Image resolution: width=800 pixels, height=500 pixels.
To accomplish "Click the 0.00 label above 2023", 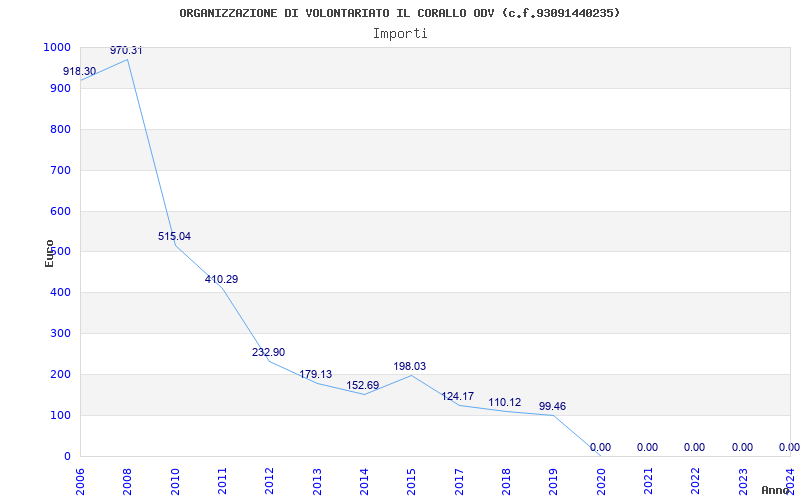I will point(742,447).
